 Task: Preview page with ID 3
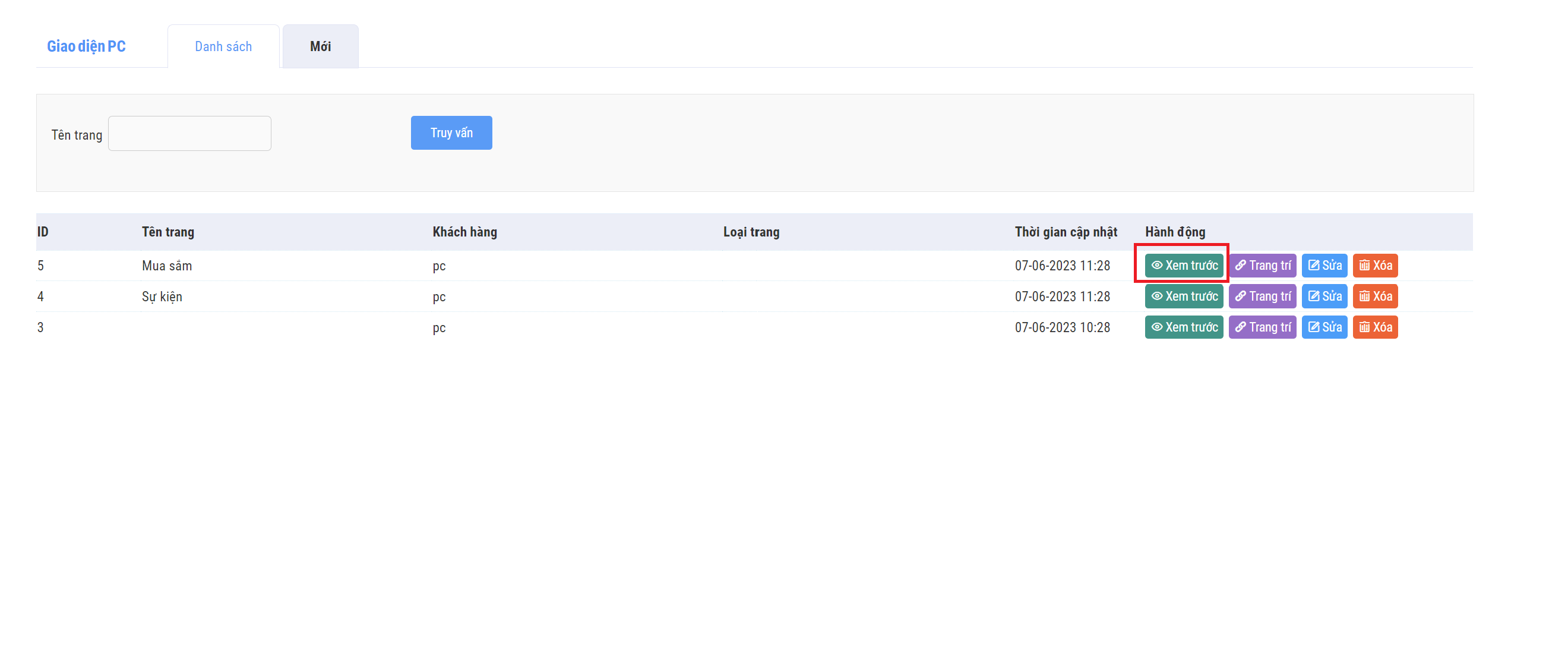coord(1183,327)
